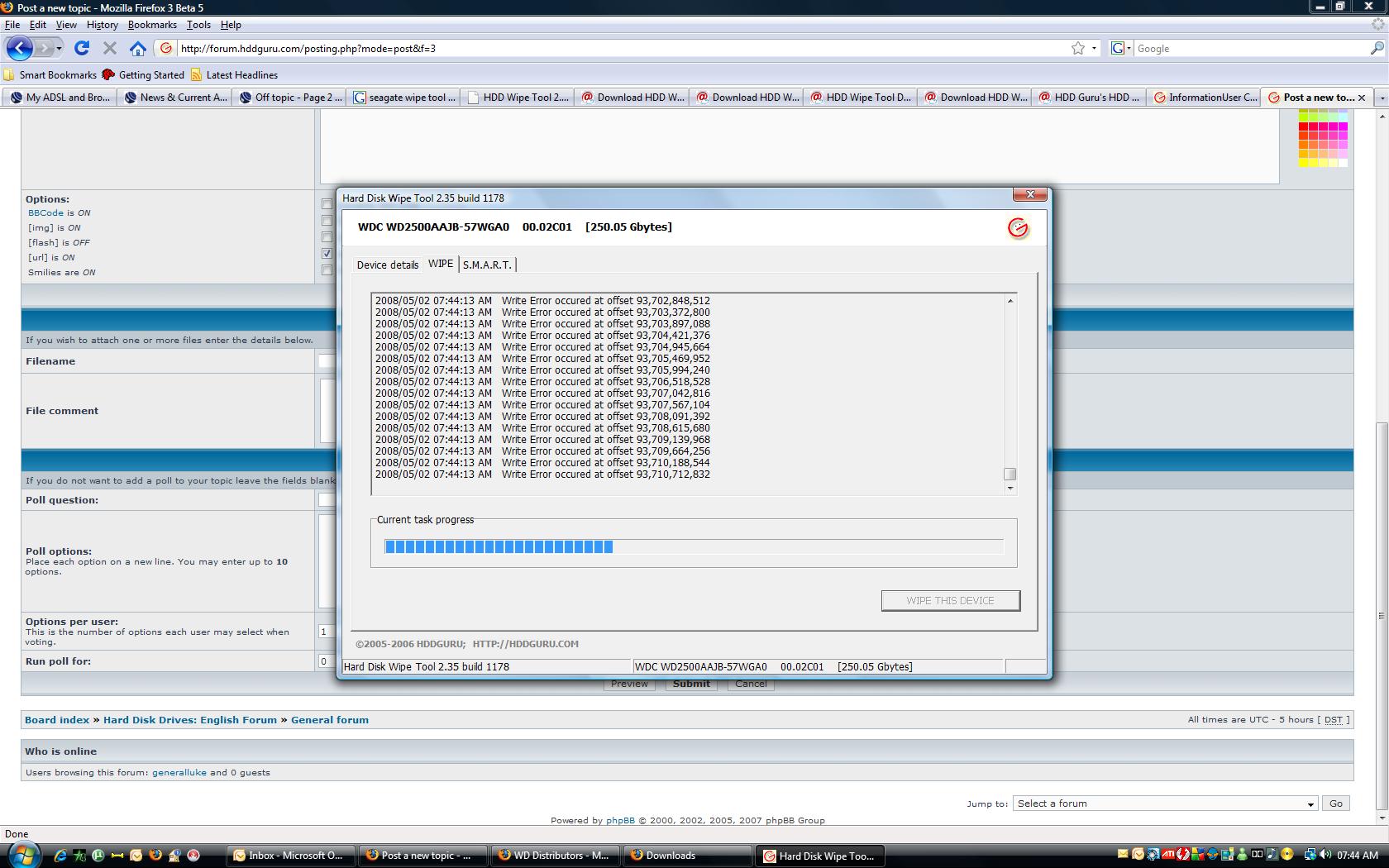Click the green Messenger tray icon

(1243, 855)
